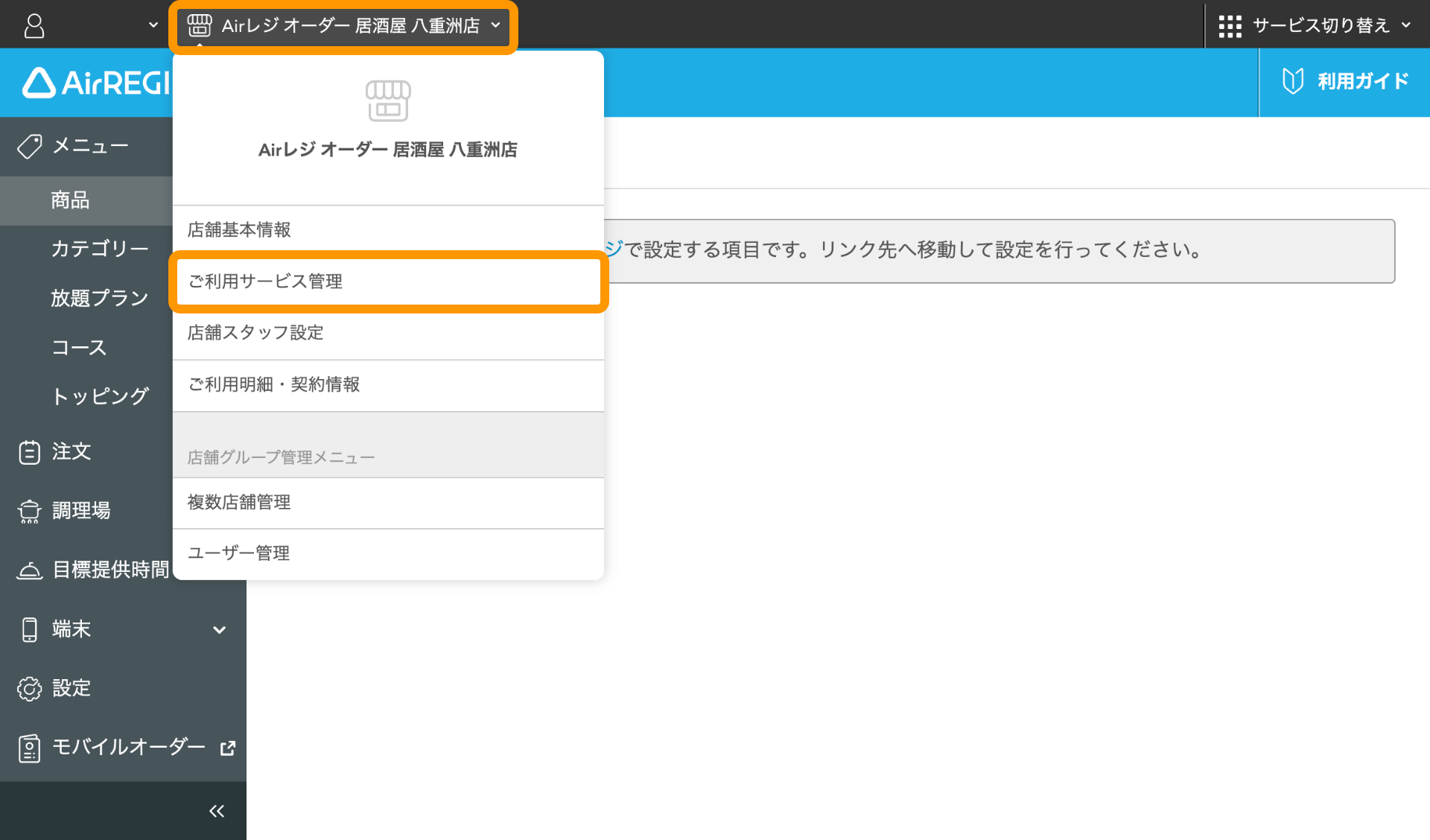Open the 調理場 section
The width and height of the screenshot is (1430, 840).
tap(81, 511)
